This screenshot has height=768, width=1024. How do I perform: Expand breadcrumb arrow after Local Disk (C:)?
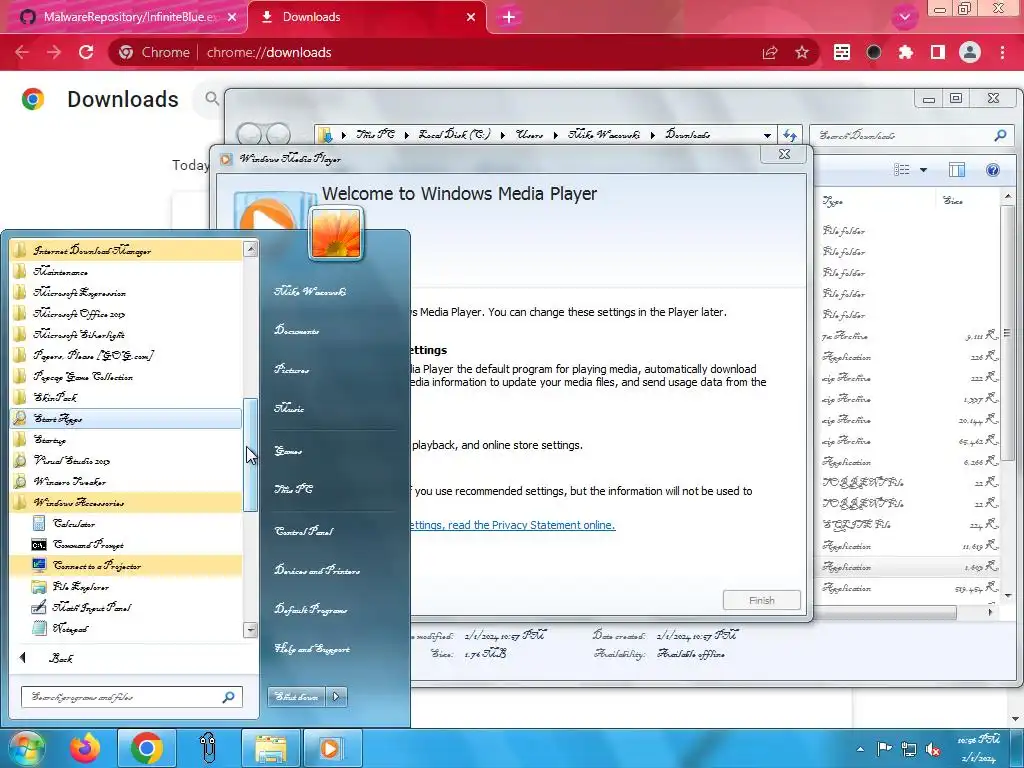[x=502, y=135]
